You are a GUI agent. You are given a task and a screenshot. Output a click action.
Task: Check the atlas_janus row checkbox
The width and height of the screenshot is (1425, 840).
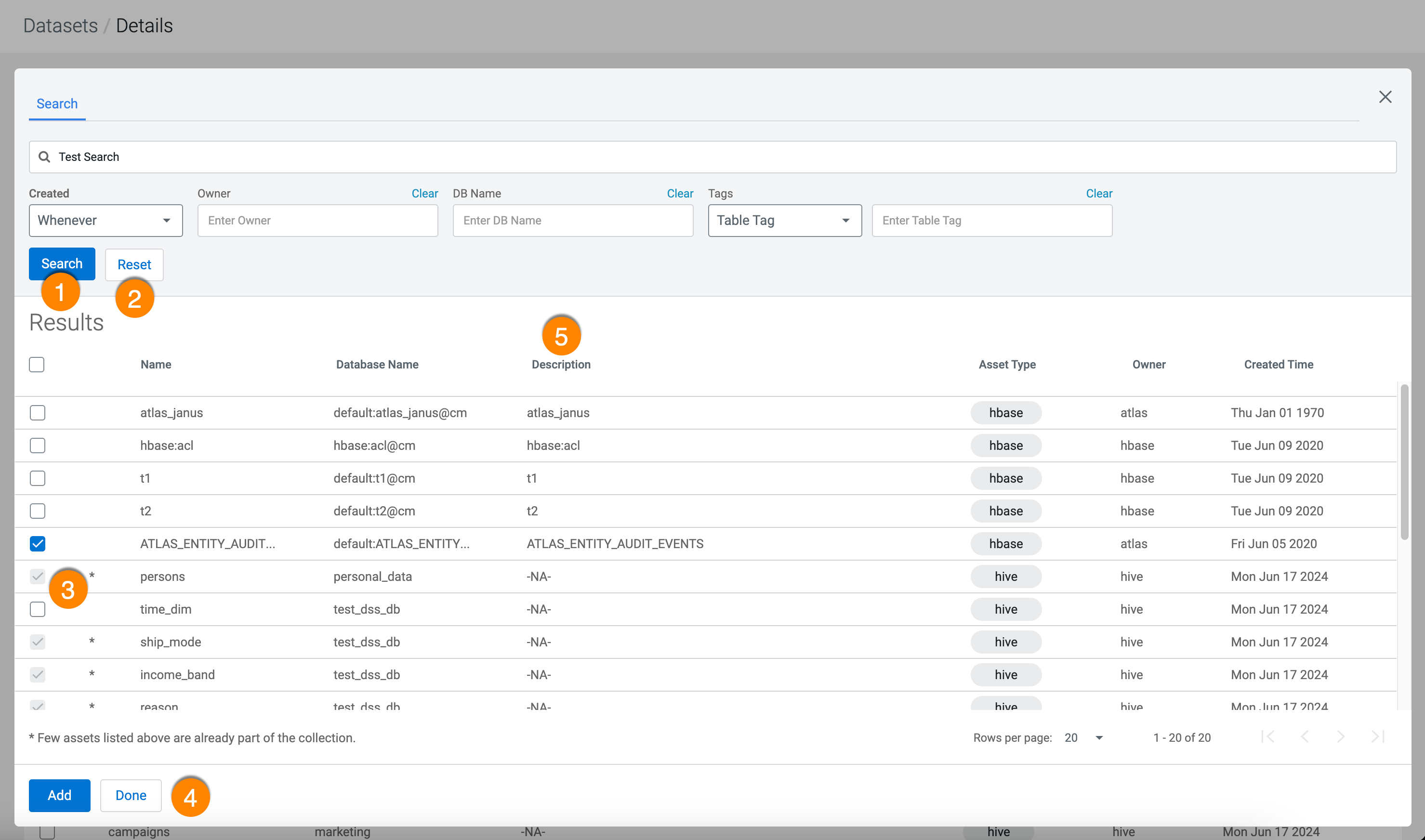coord(38,413)
